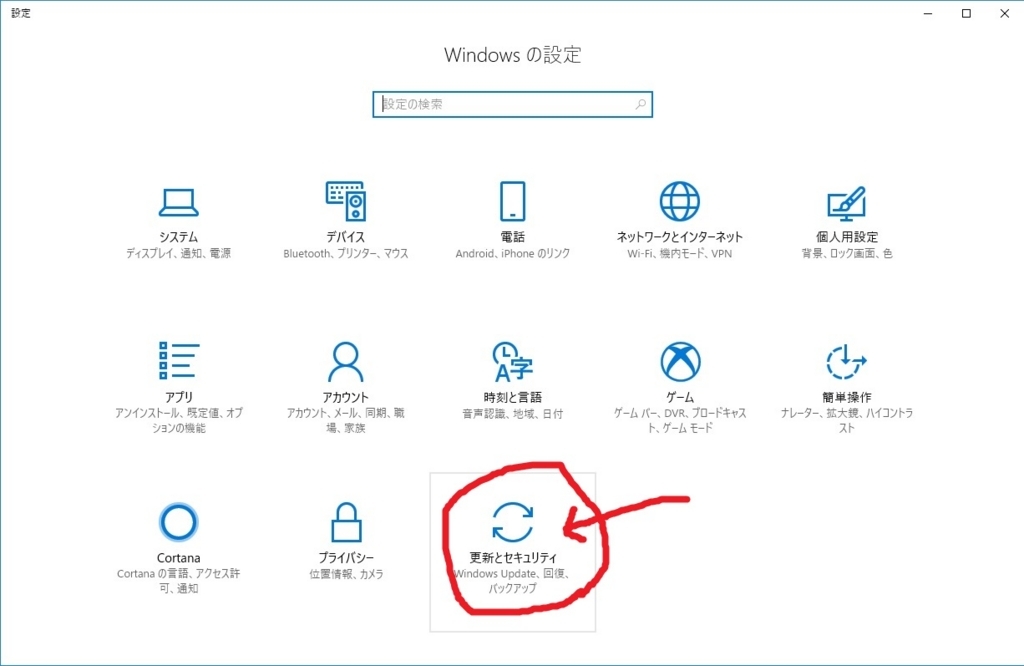
Task: Minimize the 設定 window
Action: [x=928, y=13]
